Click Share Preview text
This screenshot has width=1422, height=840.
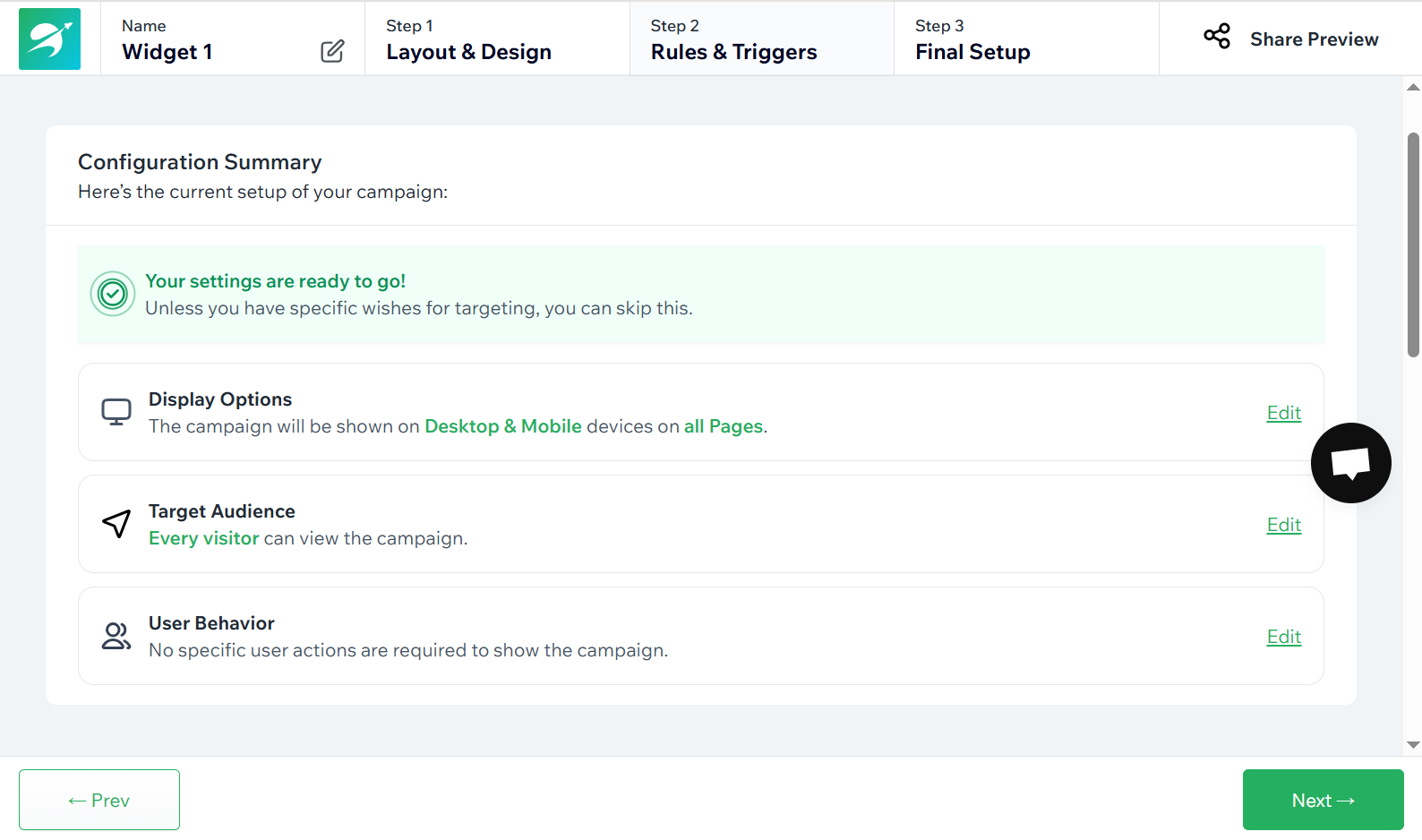[x=1314, y=39]
